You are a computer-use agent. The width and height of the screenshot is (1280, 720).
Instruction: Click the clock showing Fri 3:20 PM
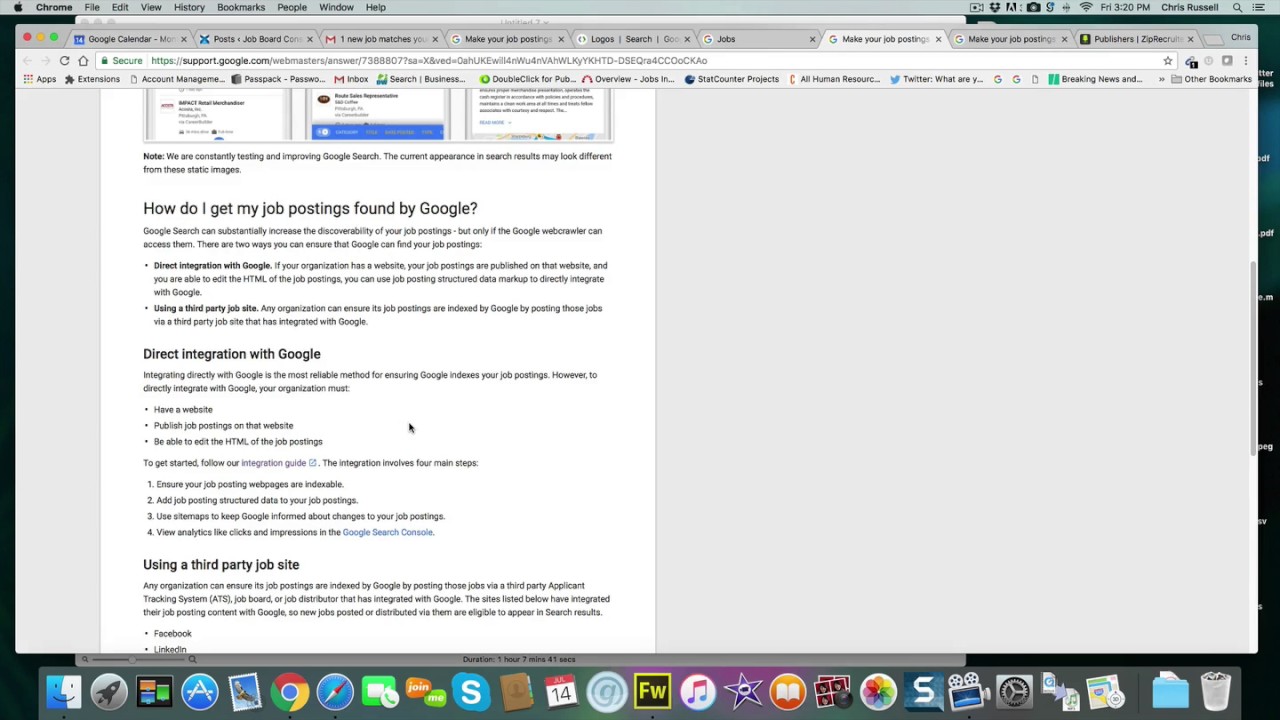tap(1125, 7)
